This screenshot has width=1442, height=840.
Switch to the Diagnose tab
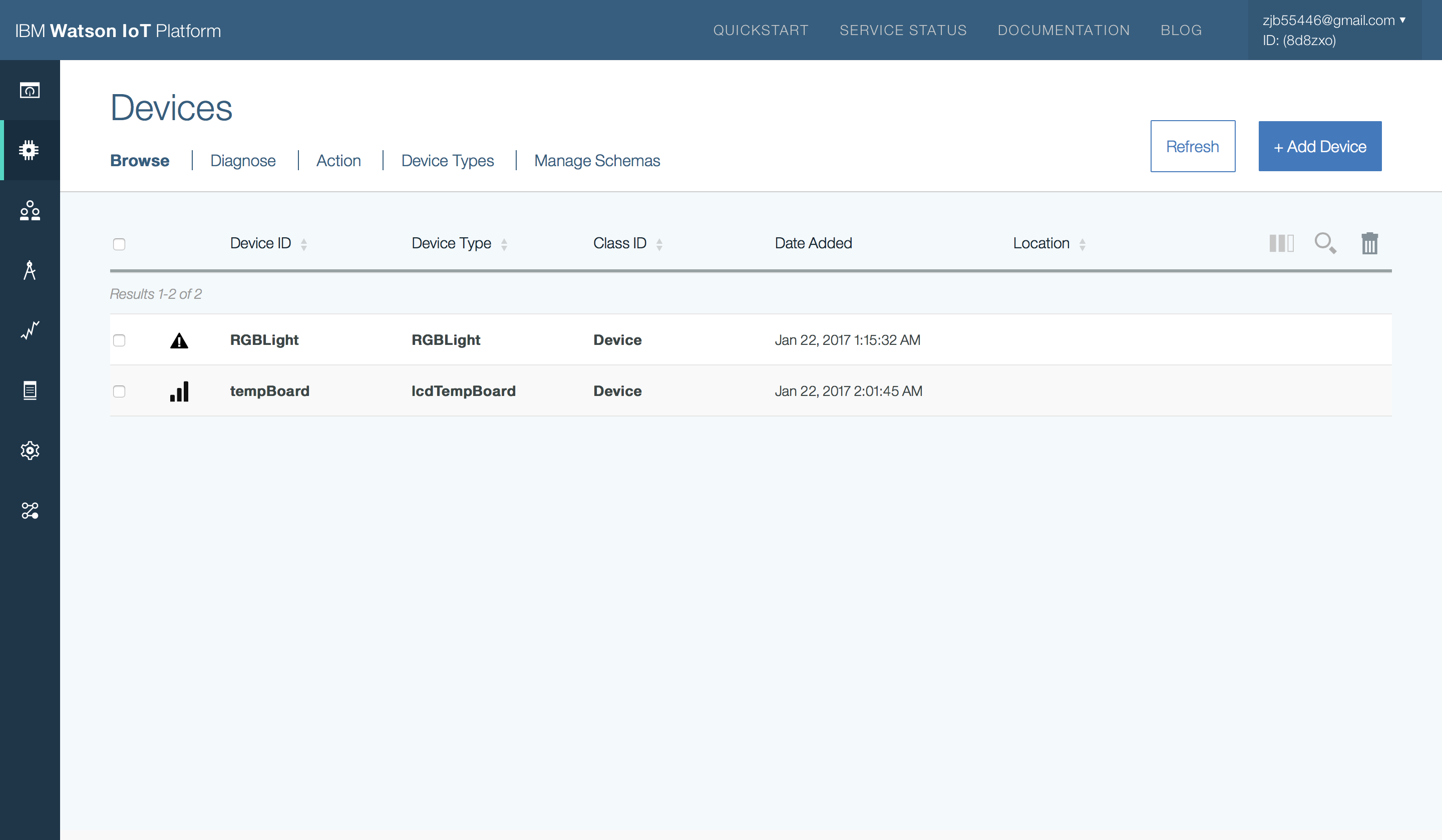[243, 161]
